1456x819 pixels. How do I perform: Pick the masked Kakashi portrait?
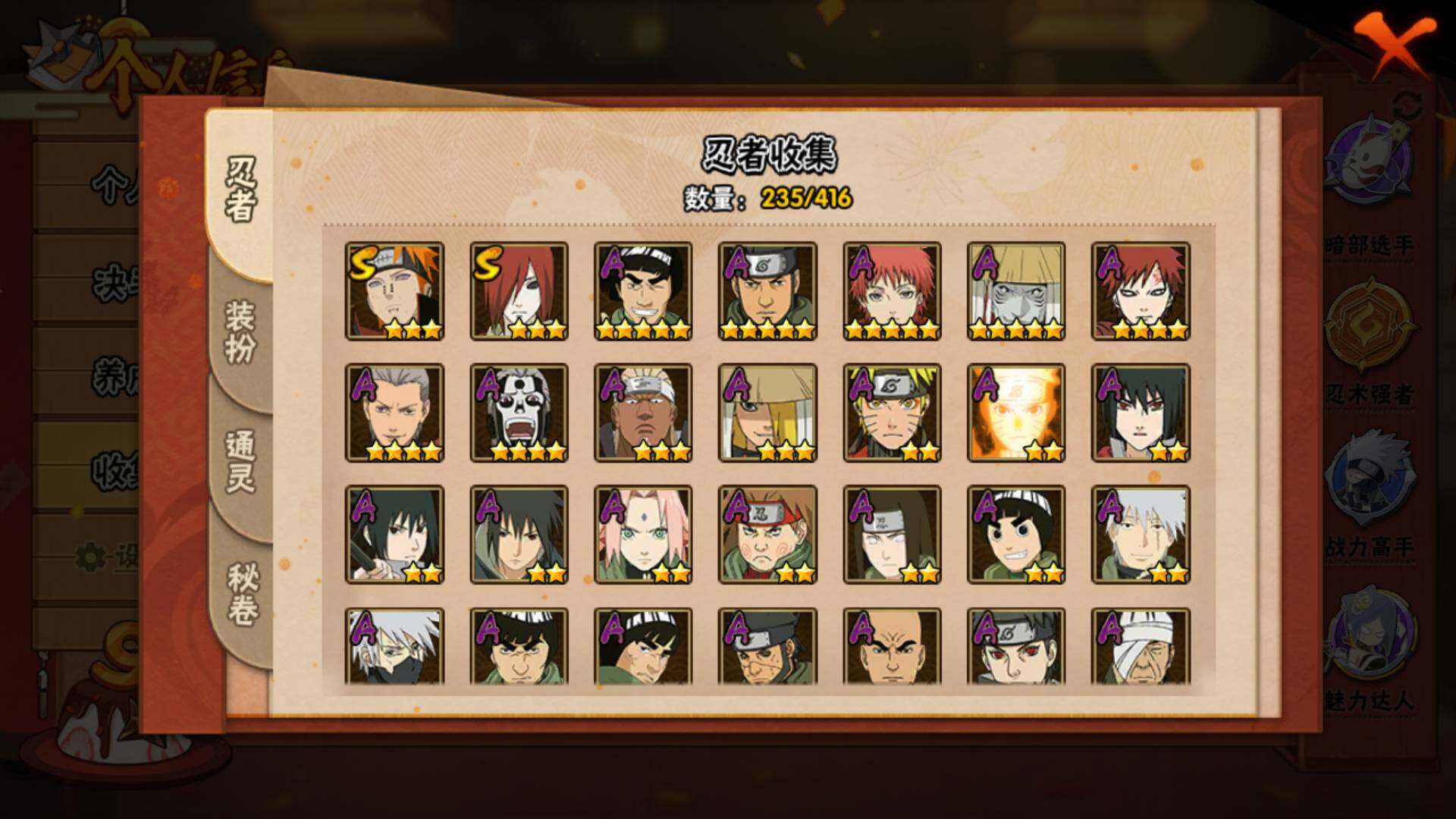pos(394,646)
